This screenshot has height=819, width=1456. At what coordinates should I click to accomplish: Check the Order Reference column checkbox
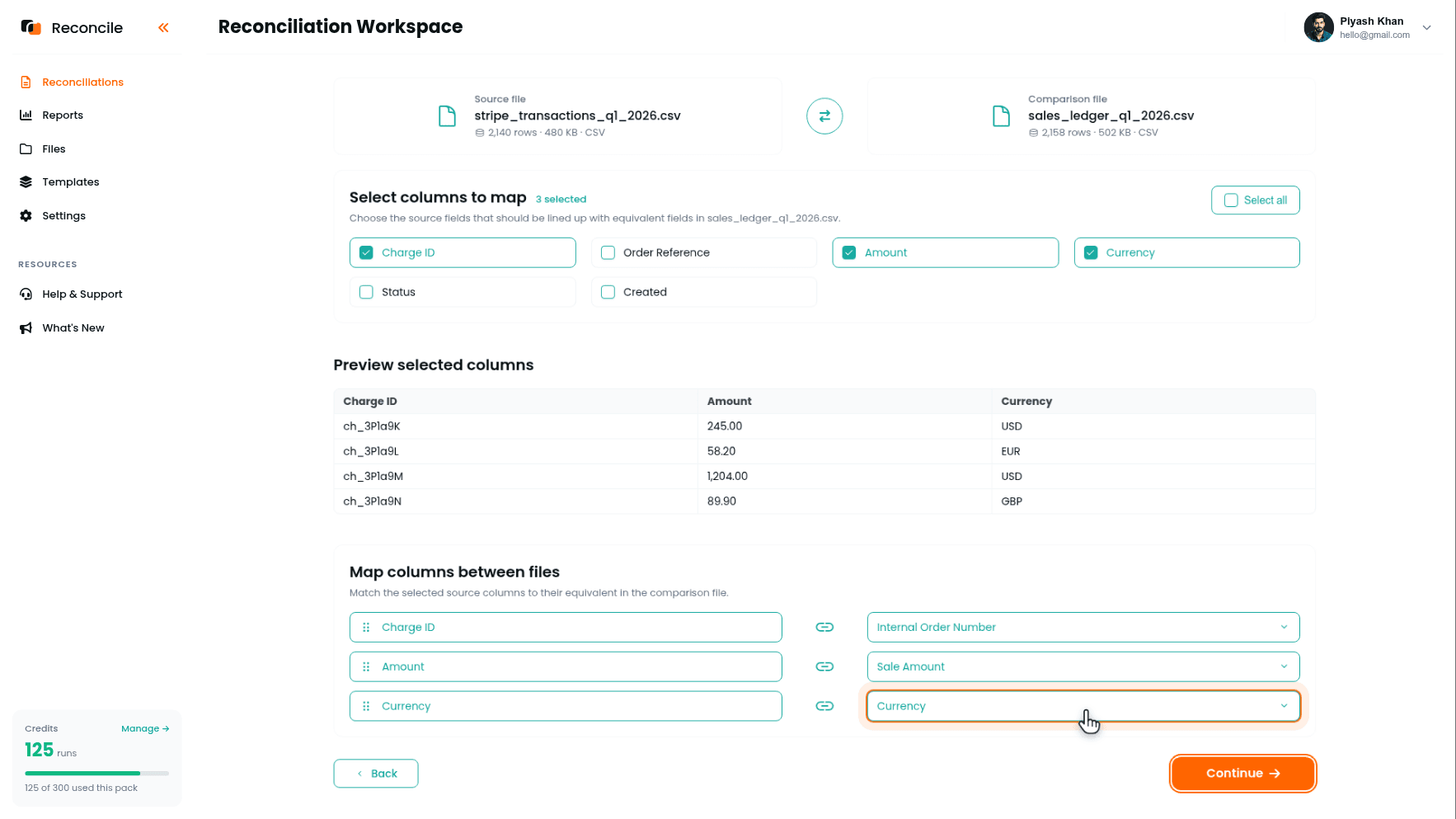tap(608, 253)
